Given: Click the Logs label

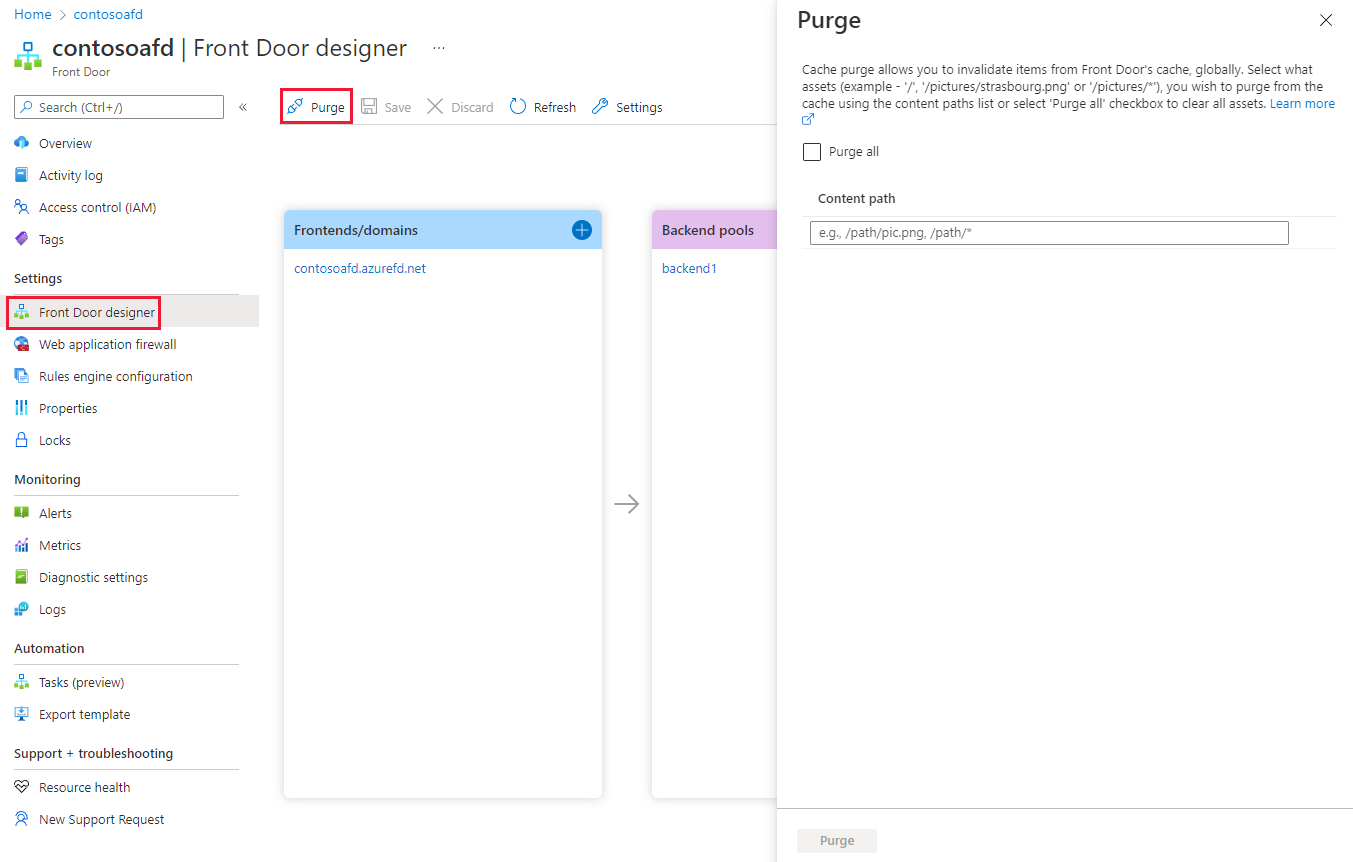Looking at the screenshot, I should click(x=52, y=609).
